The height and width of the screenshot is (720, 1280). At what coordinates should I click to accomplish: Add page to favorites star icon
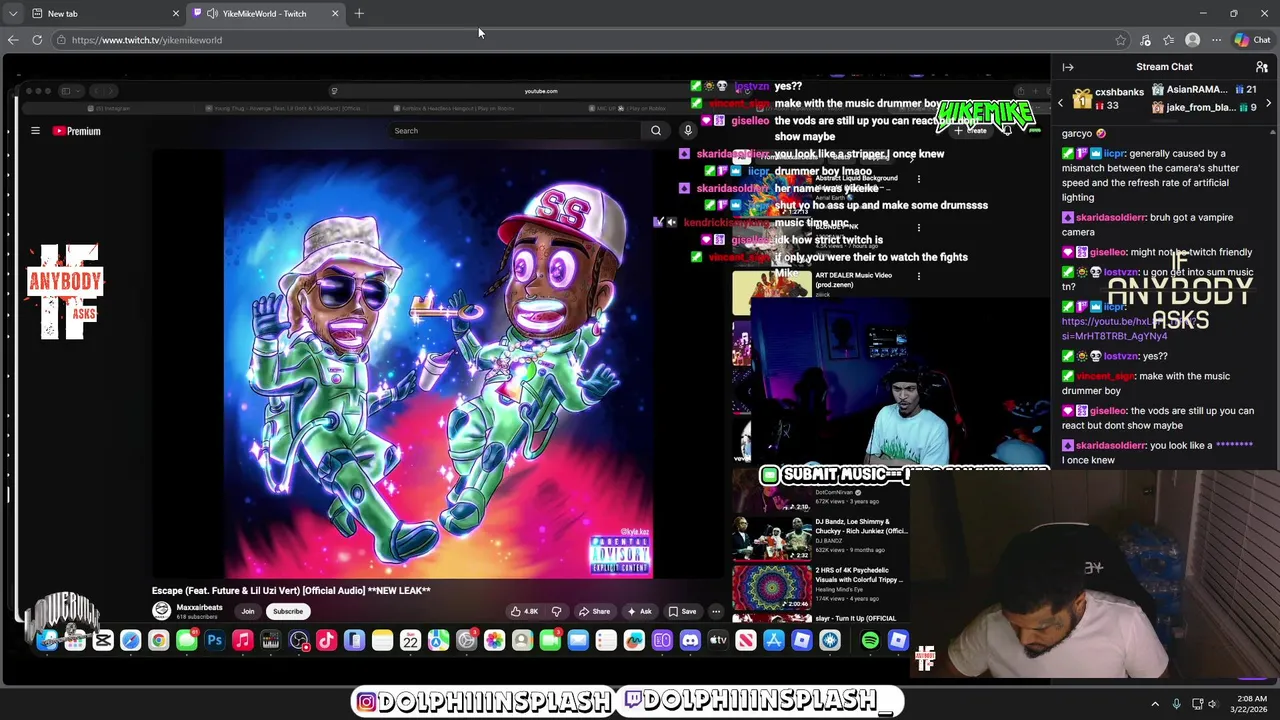click(1120, 40)
